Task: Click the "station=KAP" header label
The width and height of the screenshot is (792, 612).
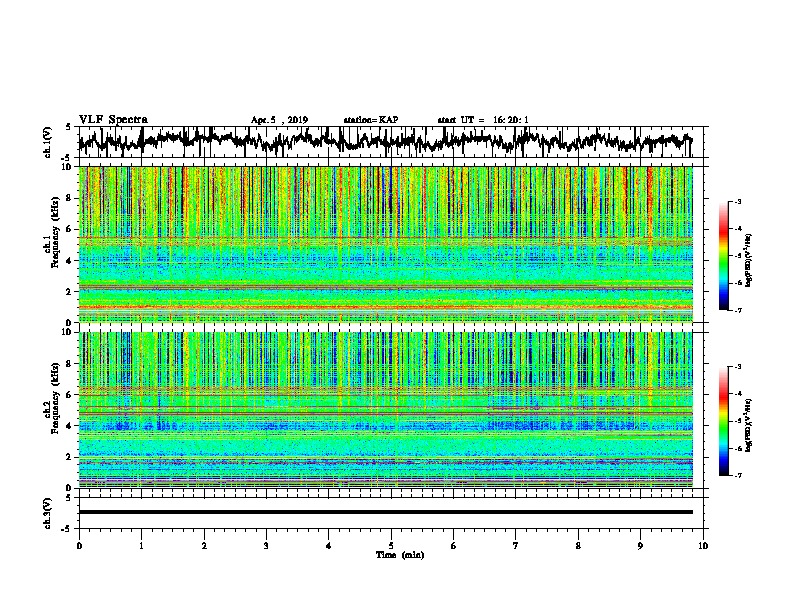Action: pyautogui.click(x=371, y=120)
